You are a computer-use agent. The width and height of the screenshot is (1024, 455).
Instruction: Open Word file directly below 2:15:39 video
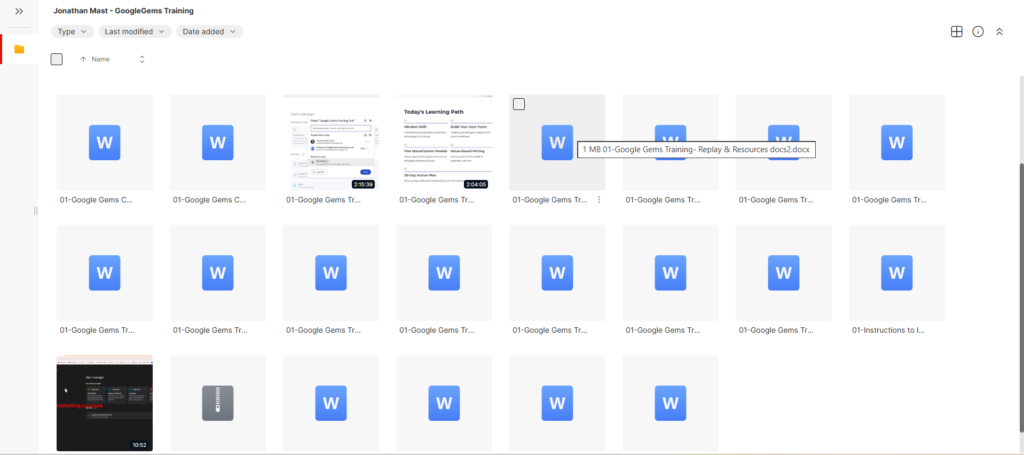point(330,273)
